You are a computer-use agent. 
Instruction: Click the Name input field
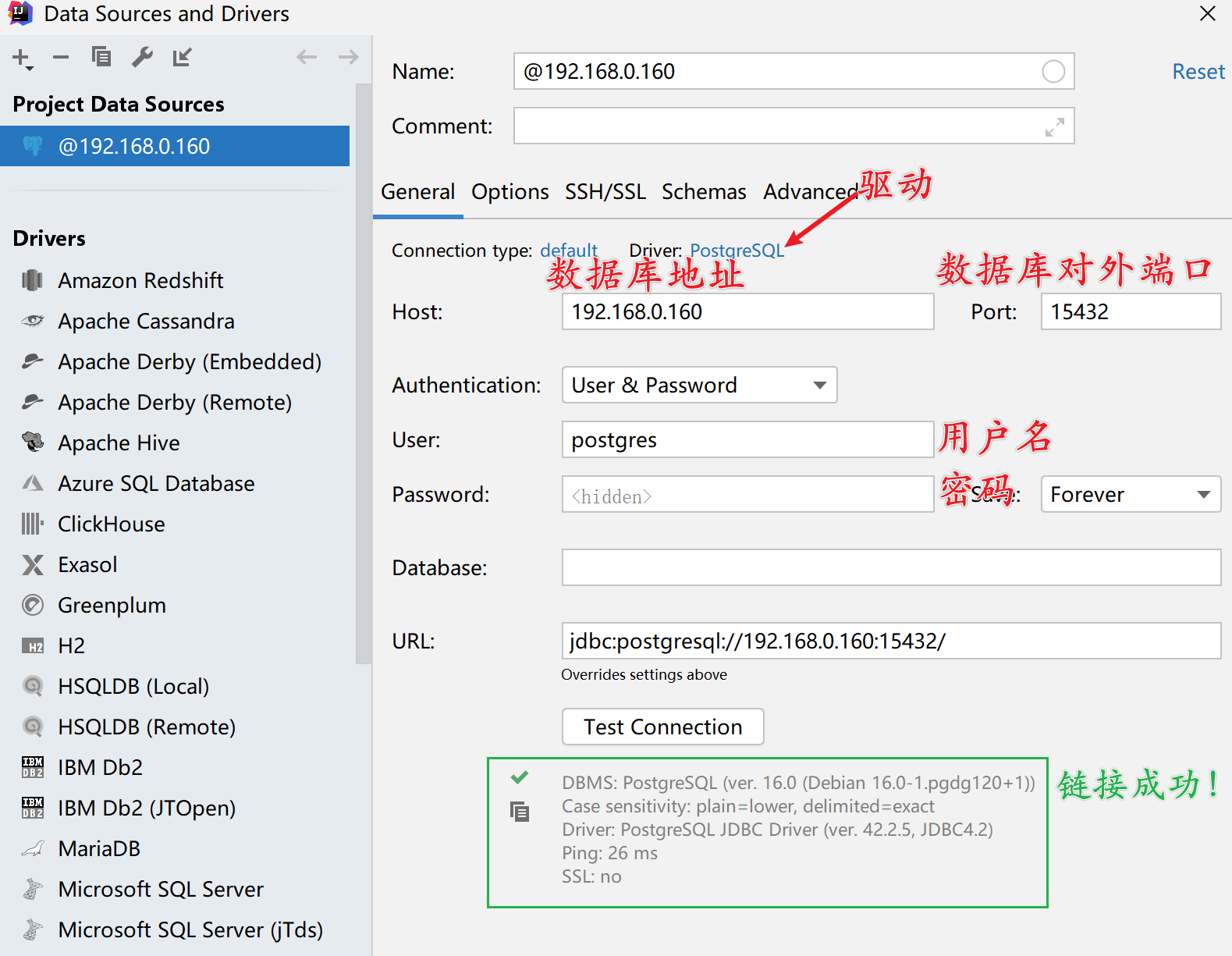[794, 71]
